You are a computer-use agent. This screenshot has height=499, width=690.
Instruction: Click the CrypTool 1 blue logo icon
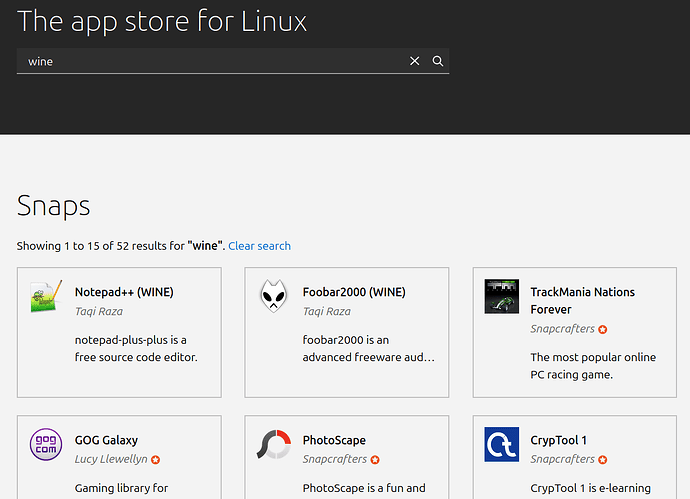click(501, 444)
